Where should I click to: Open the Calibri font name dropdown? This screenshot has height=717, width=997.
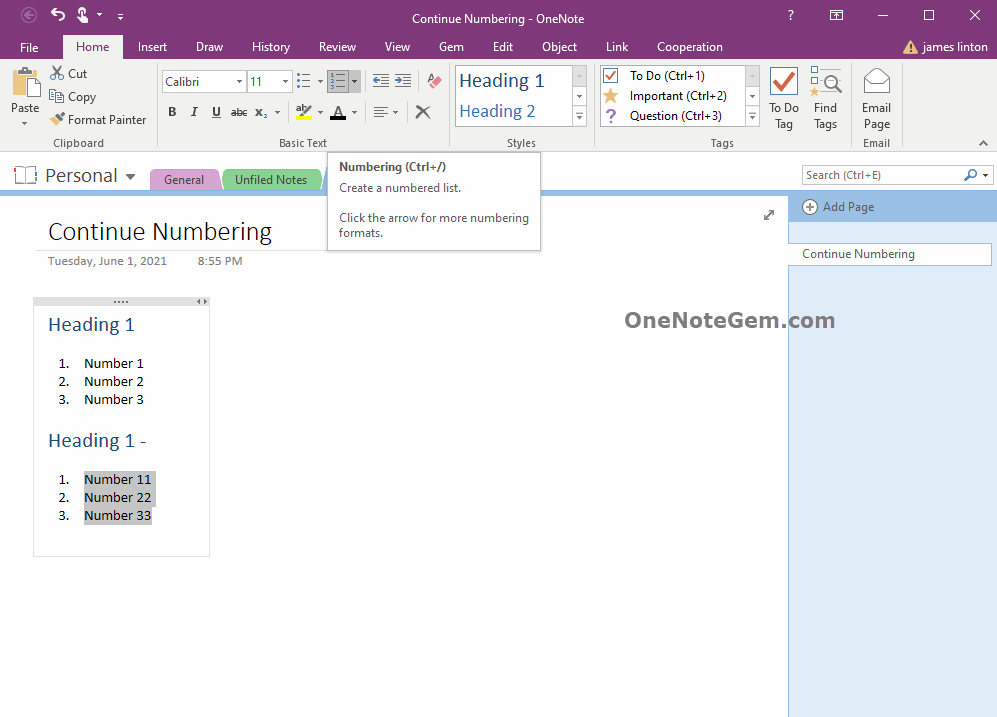[239, 82]
